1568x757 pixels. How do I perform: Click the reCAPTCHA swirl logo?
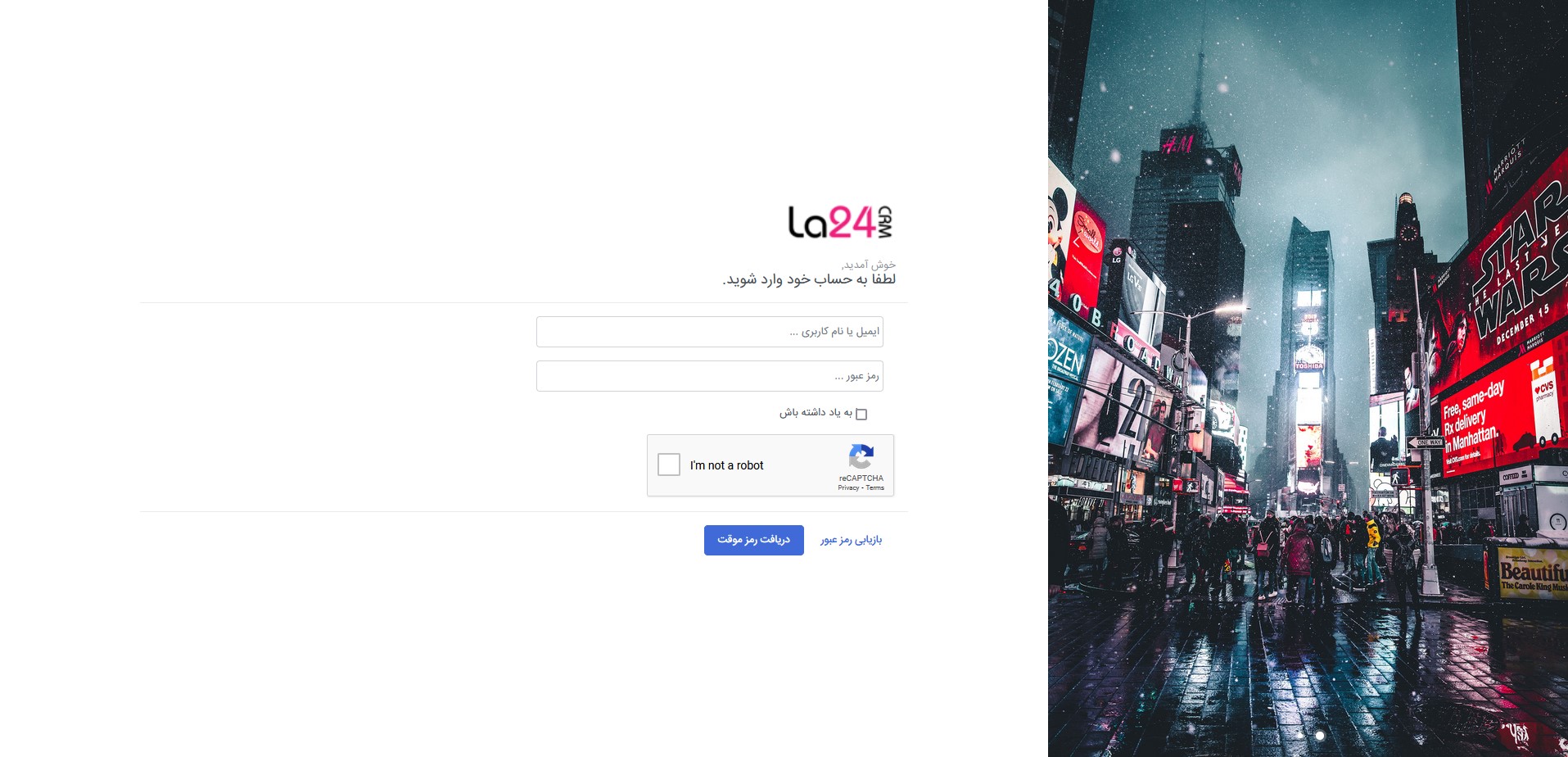(x=861, y=456)
